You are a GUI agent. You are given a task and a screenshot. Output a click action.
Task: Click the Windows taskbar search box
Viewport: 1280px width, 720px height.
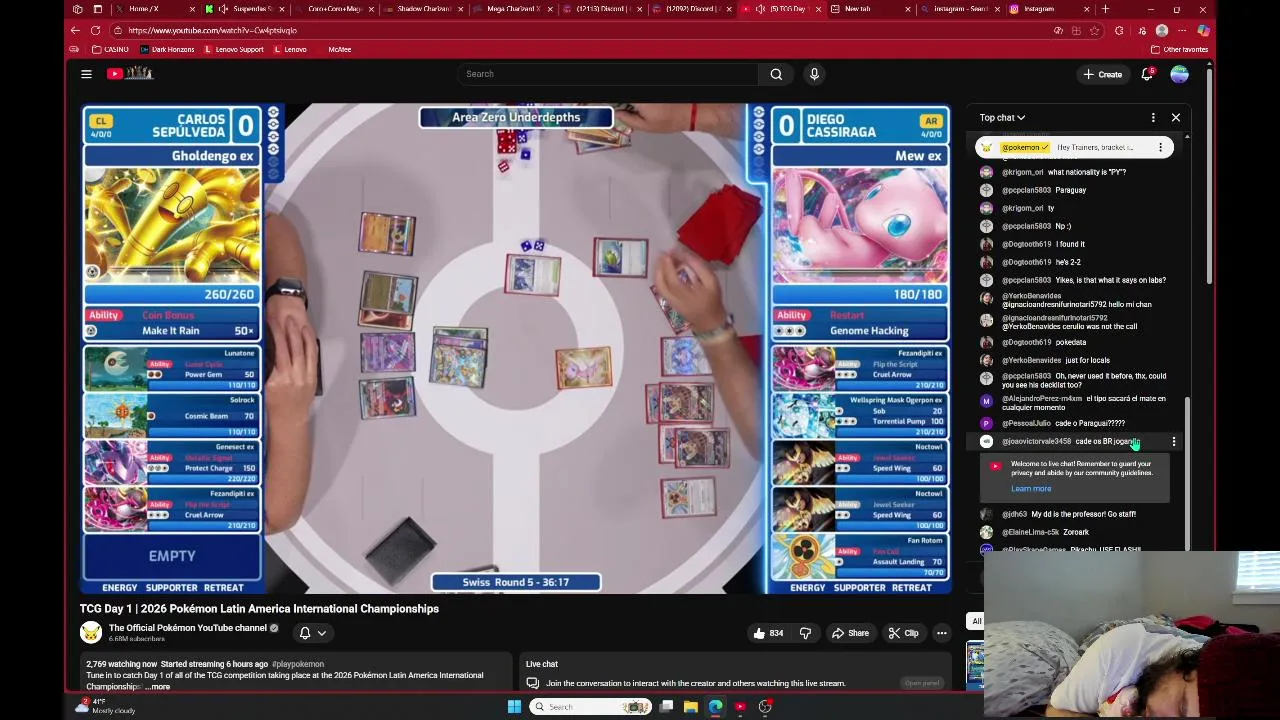coord(590,707)
